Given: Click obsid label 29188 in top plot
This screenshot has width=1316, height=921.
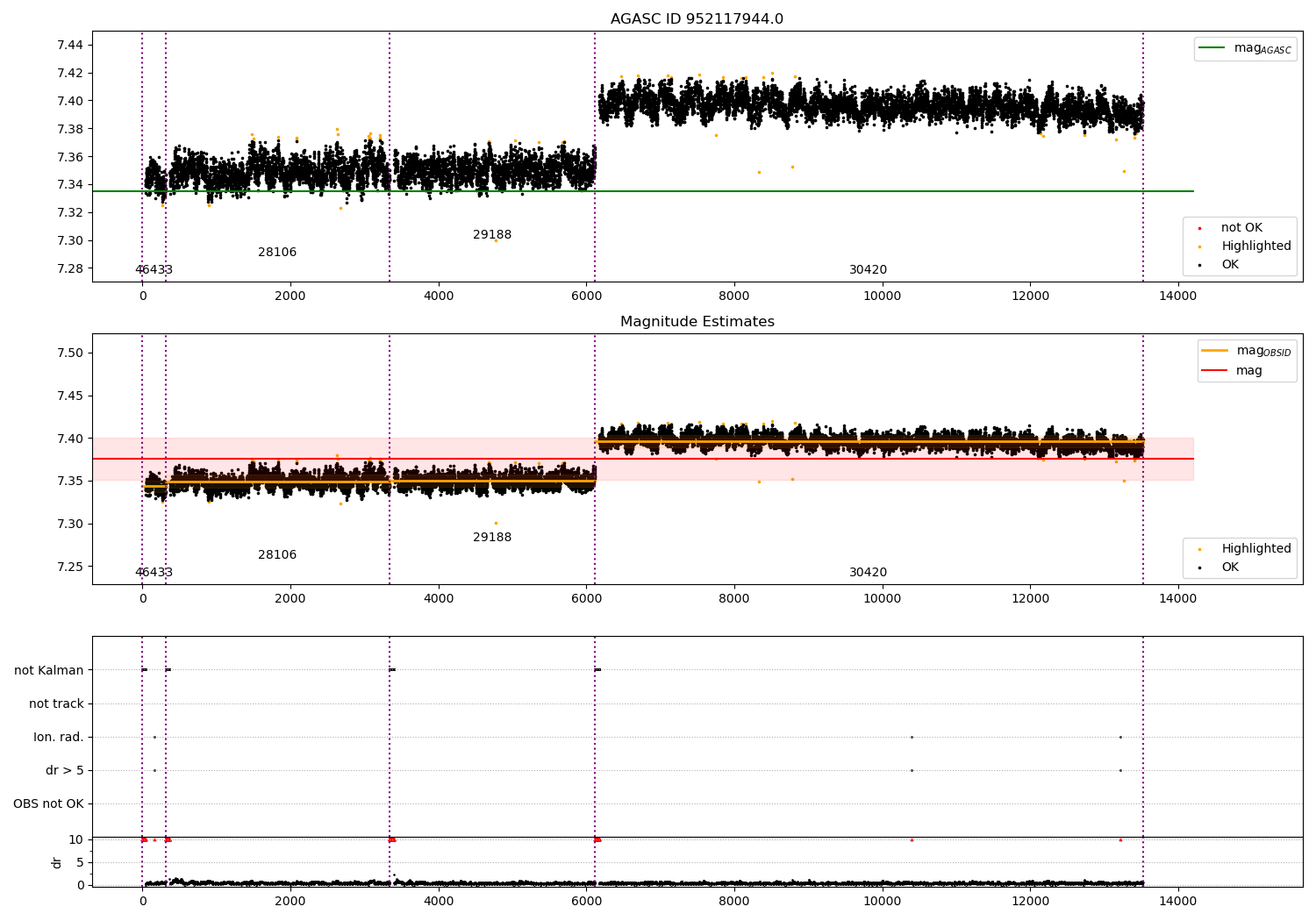Looking at the screenshot, I should pyautogui.click(x=492, y=235).
